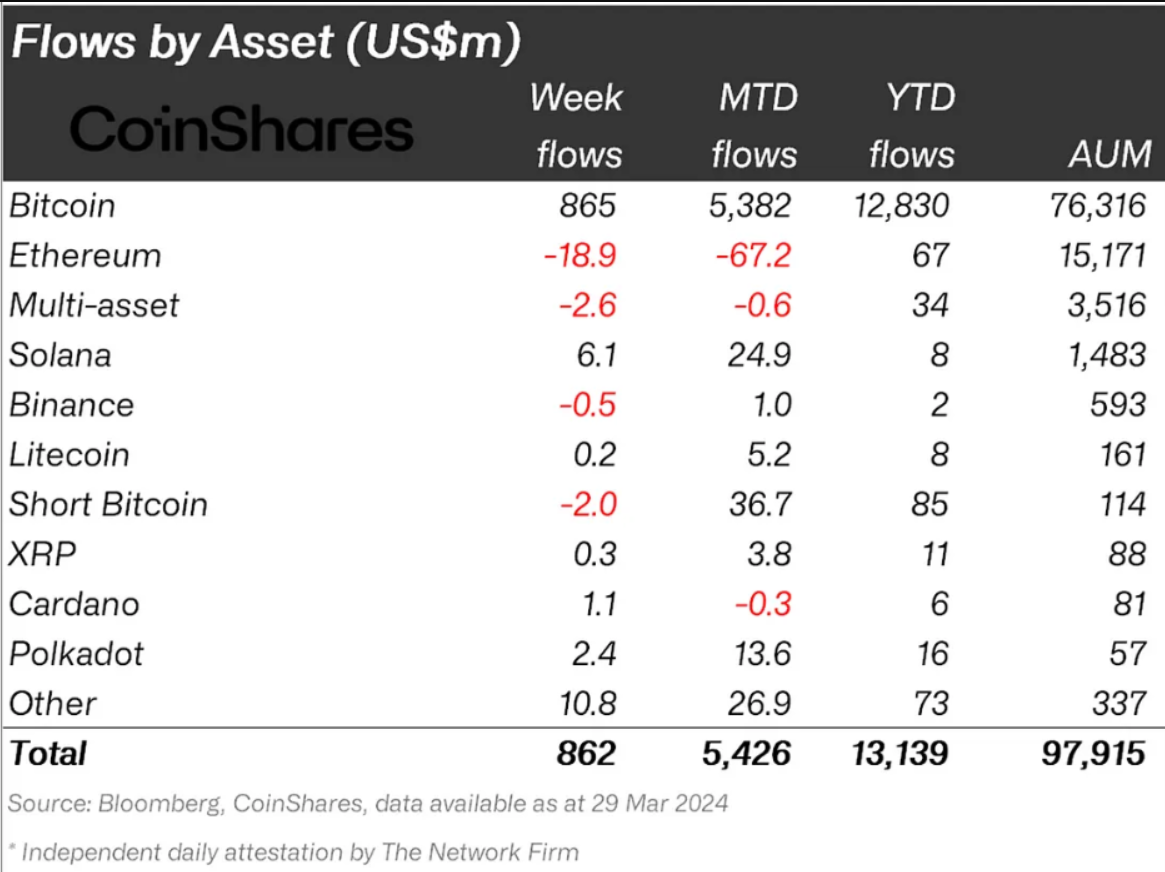Click the Short Bitcoin row label
Viewport: 1165px width, 872px height.
pos(108,504)
